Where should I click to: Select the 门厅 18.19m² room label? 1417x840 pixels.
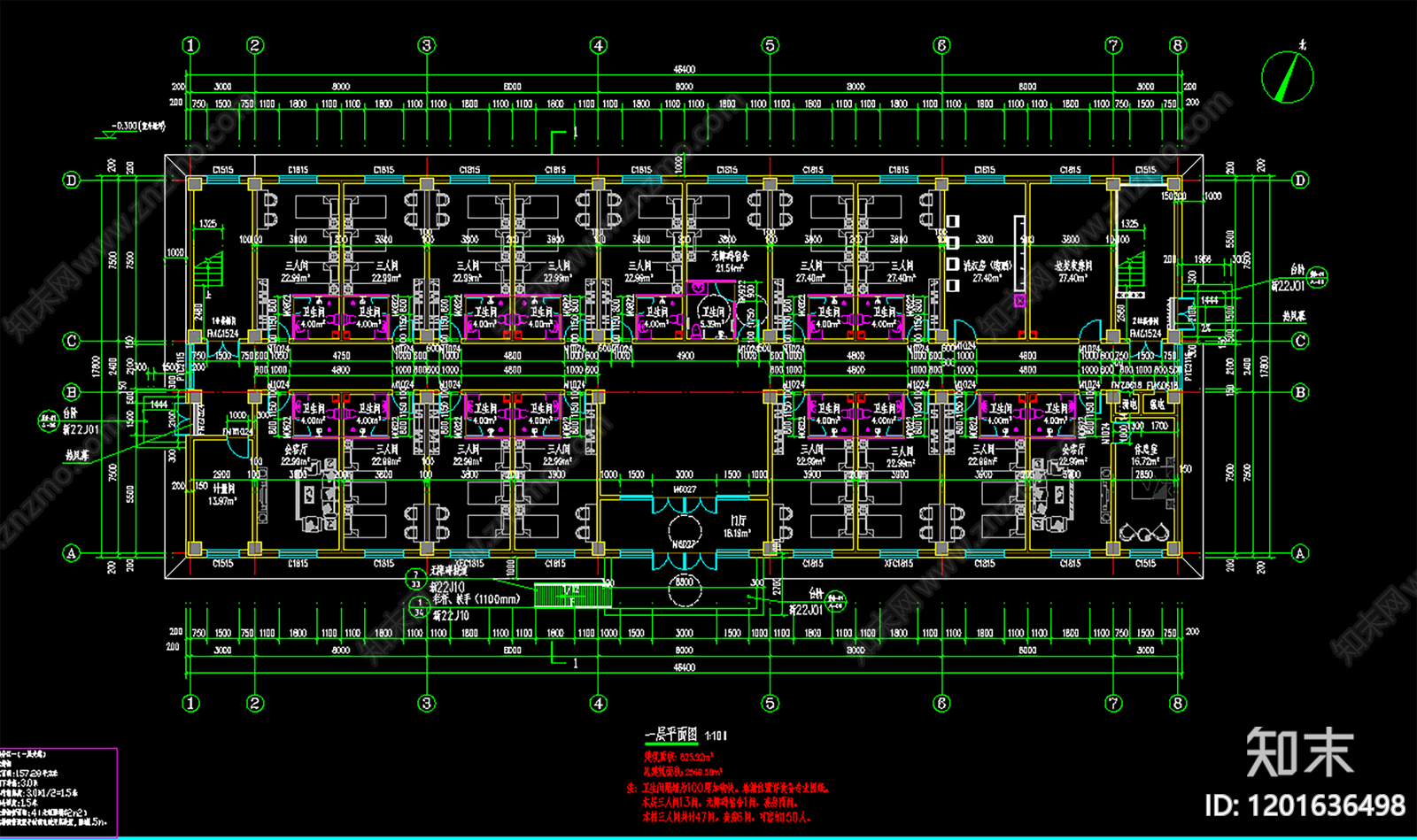pos(737,527)
